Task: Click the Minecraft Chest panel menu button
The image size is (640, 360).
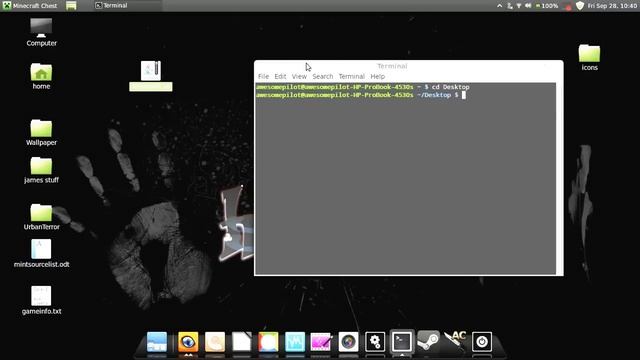Action: (x=30, y=6)
